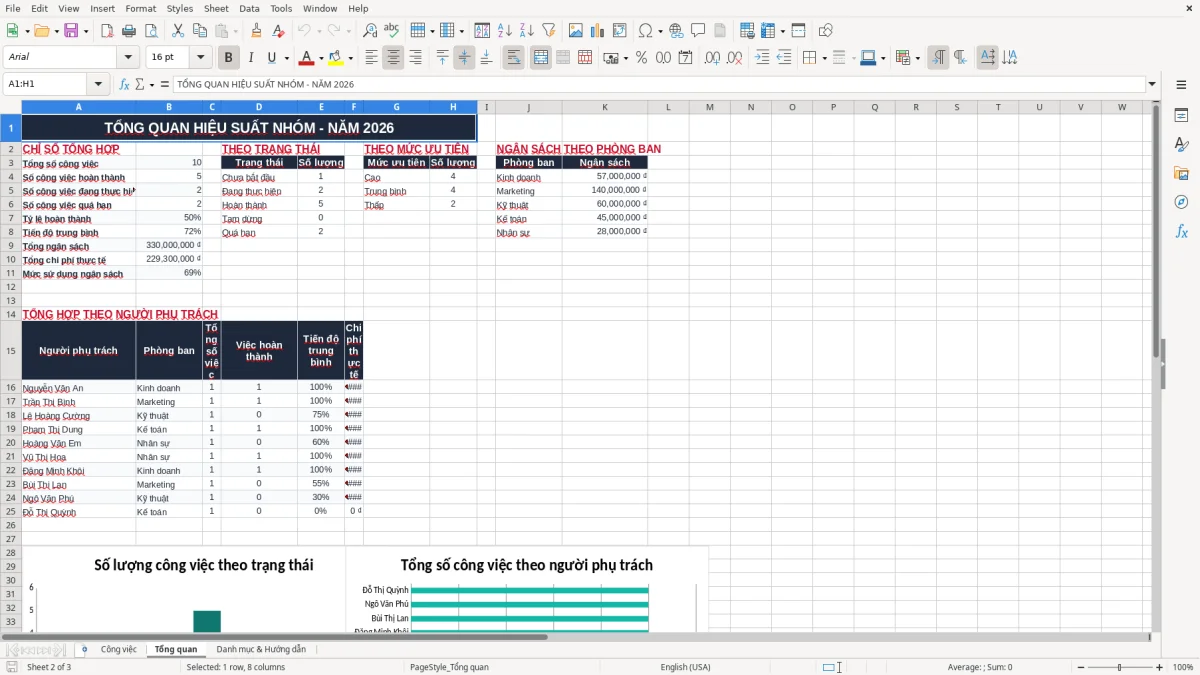Toggle the AutoFilter funnel icon
Screen dimensions: 1200x675
pyautogui.click(x=548, y=31)
